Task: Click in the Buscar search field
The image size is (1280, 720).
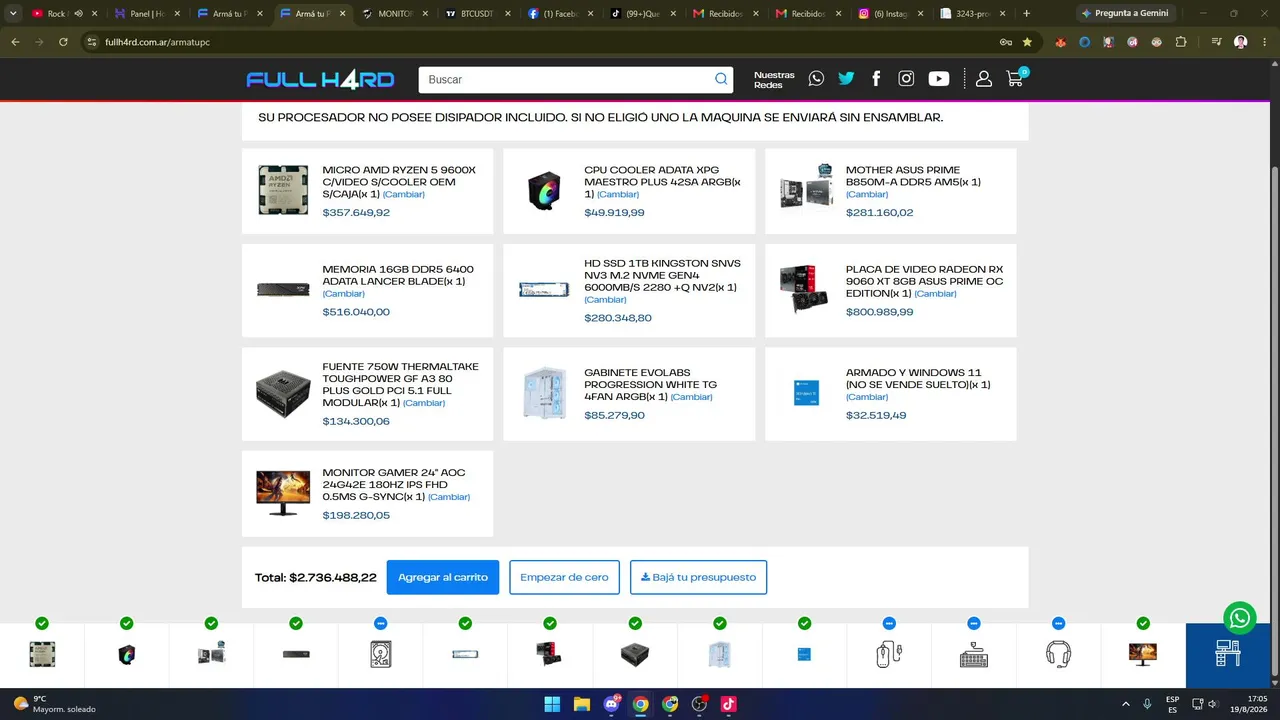Action: click(567, 80)
